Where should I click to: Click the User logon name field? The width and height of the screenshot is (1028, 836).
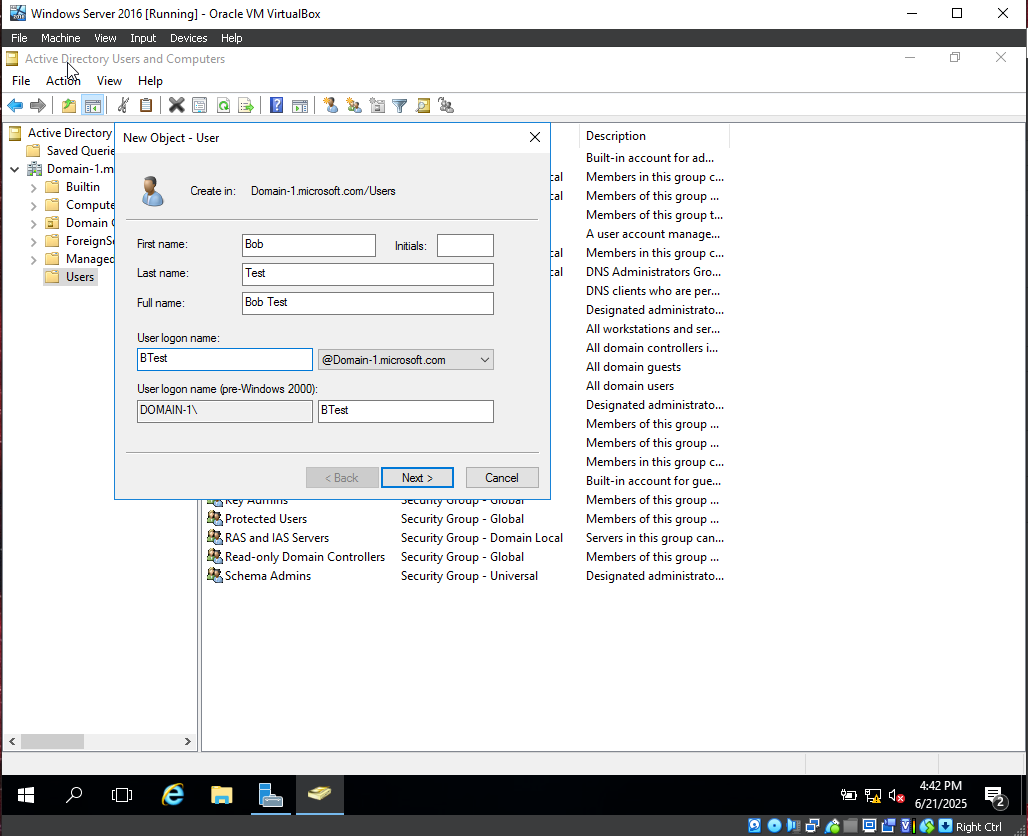pyautogui.click(x=225, y=359)
